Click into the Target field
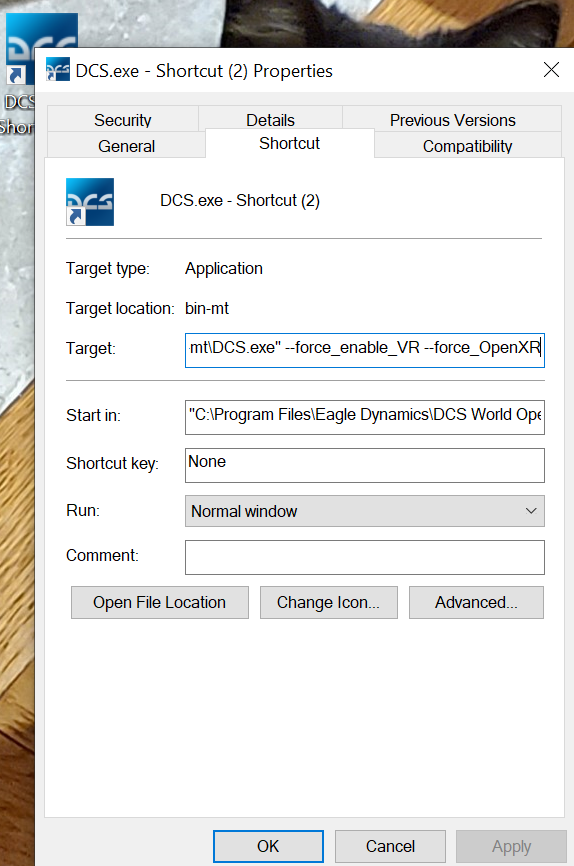The height and width of the screenshot is (866, 574). tap(365, 350)
